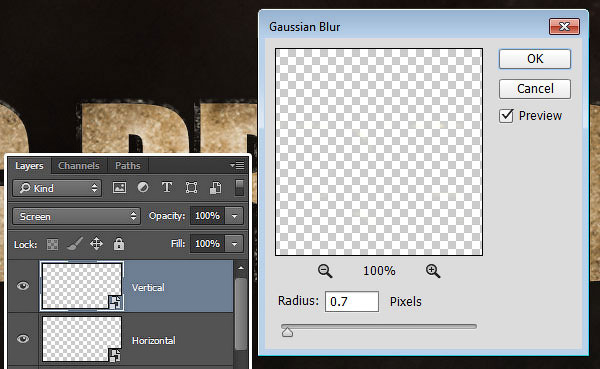Switch to the Channels tab
This screenshot has height=369, width=600.
click(x=78, y=166)
